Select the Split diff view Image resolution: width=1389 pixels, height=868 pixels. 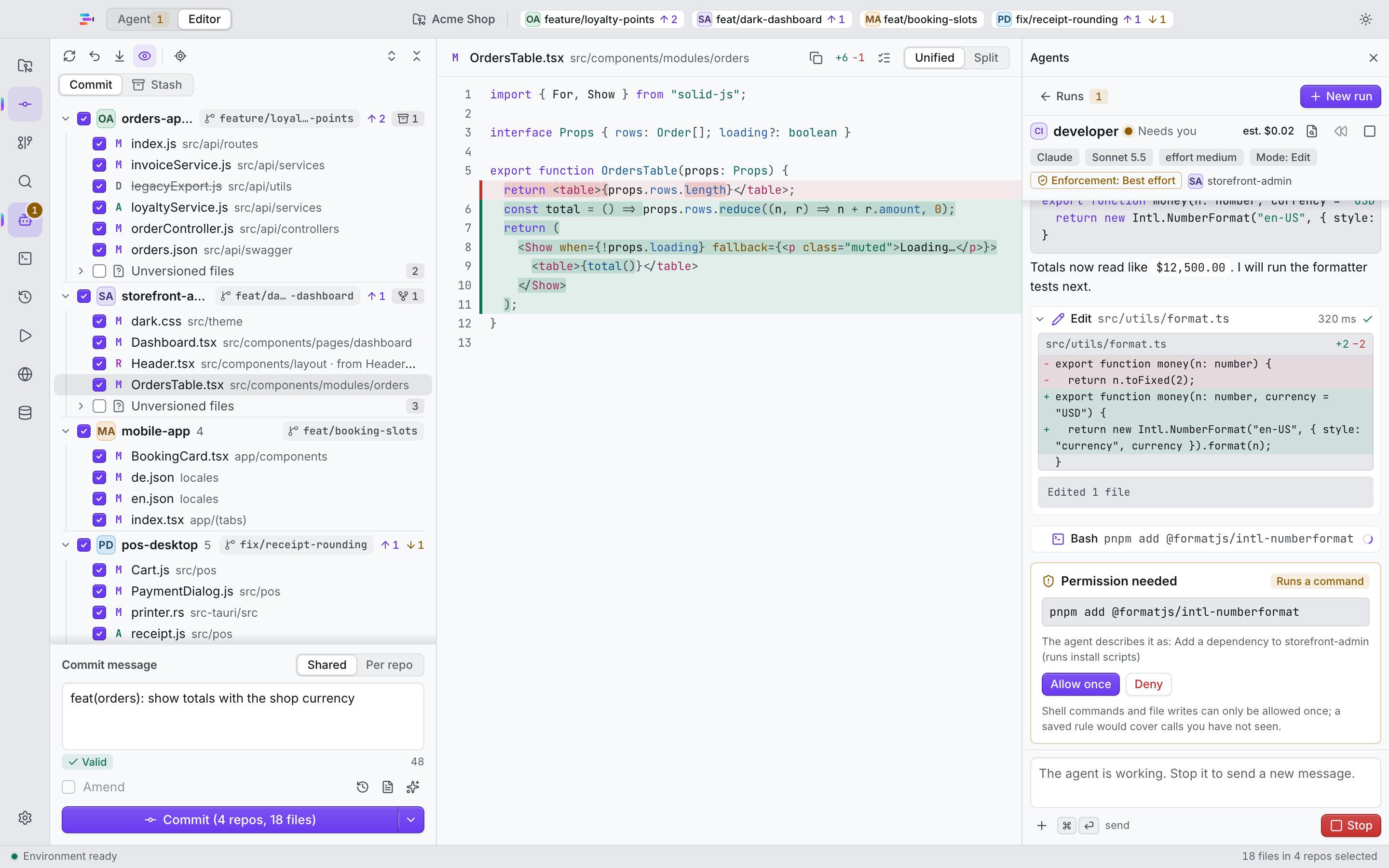[985, 58]
